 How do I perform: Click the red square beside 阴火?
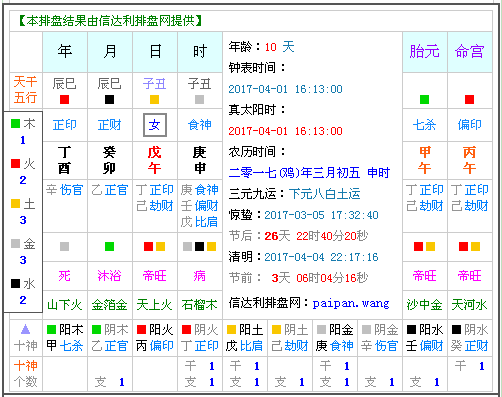click(186, 330)
